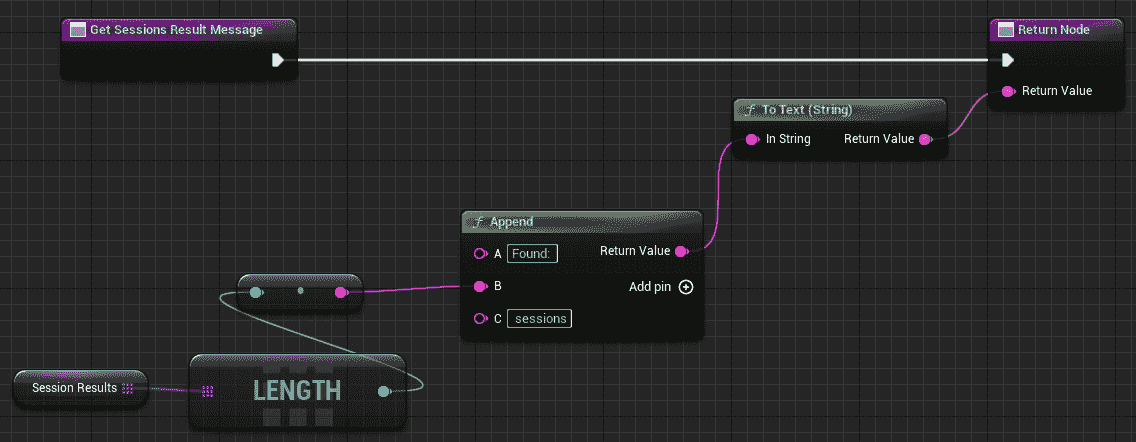Click the Return Node execution input pin
1136x442 pixels.
[1007, 60]
